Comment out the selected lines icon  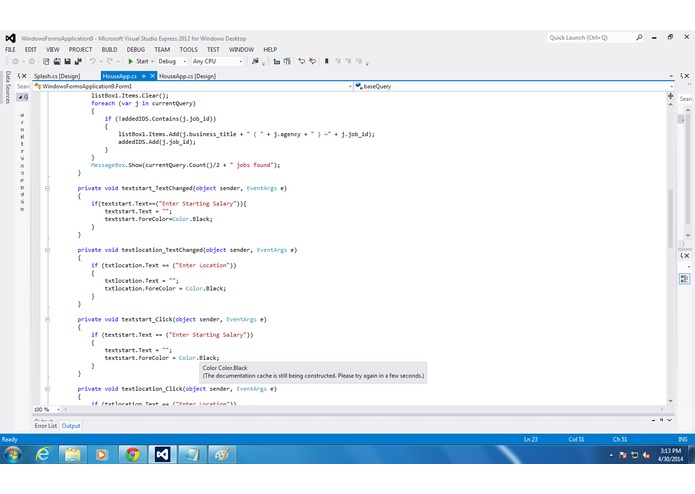click(301, 62)
